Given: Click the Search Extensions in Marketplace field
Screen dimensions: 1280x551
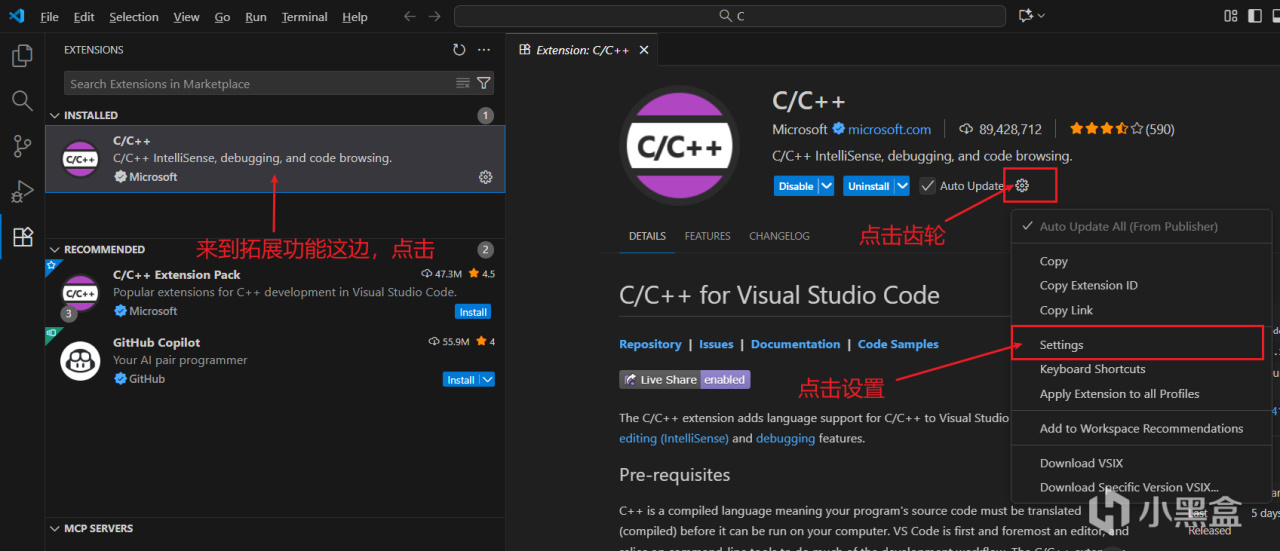Looking at the screenshot, I should [260, 84].
